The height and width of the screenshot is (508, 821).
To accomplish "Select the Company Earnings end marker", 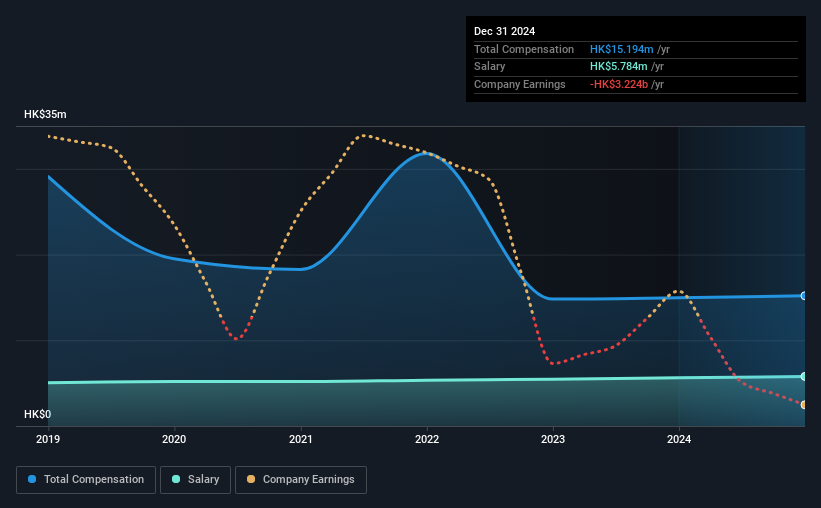I will 804,405.
